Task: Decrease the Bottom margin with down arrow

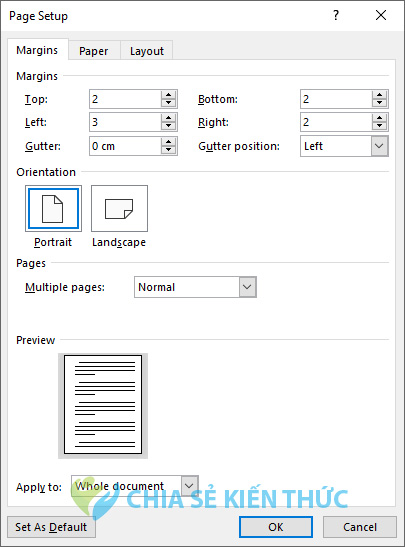Action: (379, 103)
